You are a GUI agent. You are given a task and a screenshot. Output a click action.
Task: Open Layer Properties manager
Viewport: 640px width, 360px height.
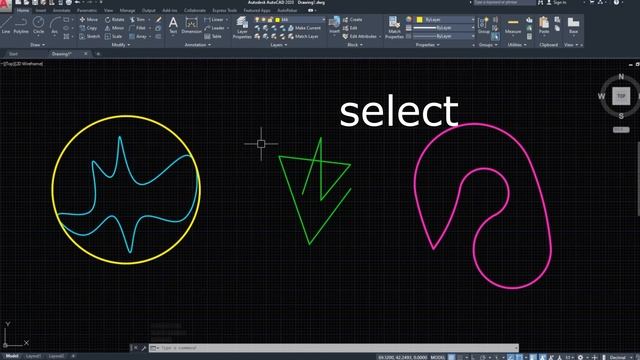point(242,28)
